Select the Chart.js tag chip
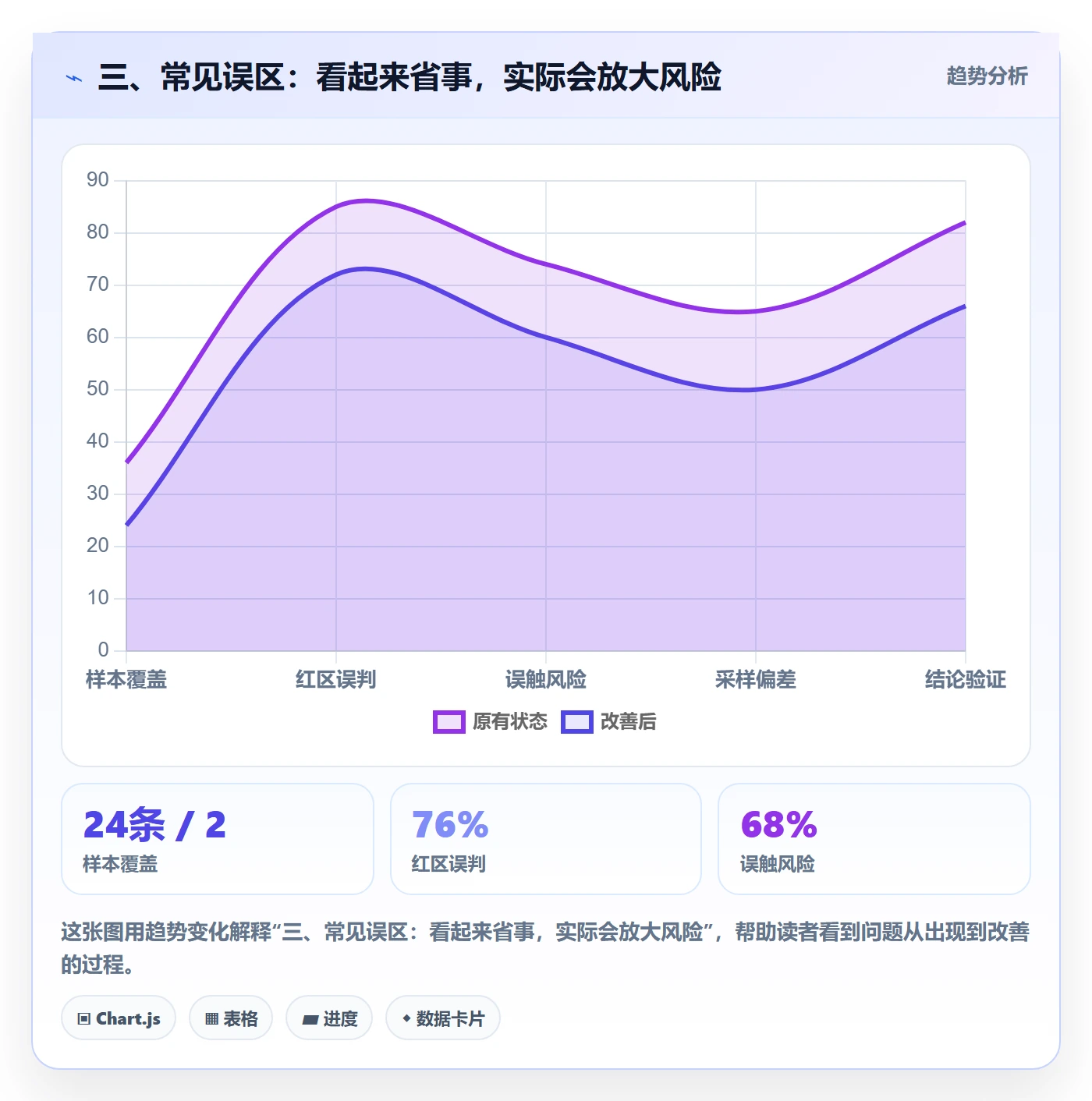This screenshot has width=1092, height=1101. [x=119, y=1018]
